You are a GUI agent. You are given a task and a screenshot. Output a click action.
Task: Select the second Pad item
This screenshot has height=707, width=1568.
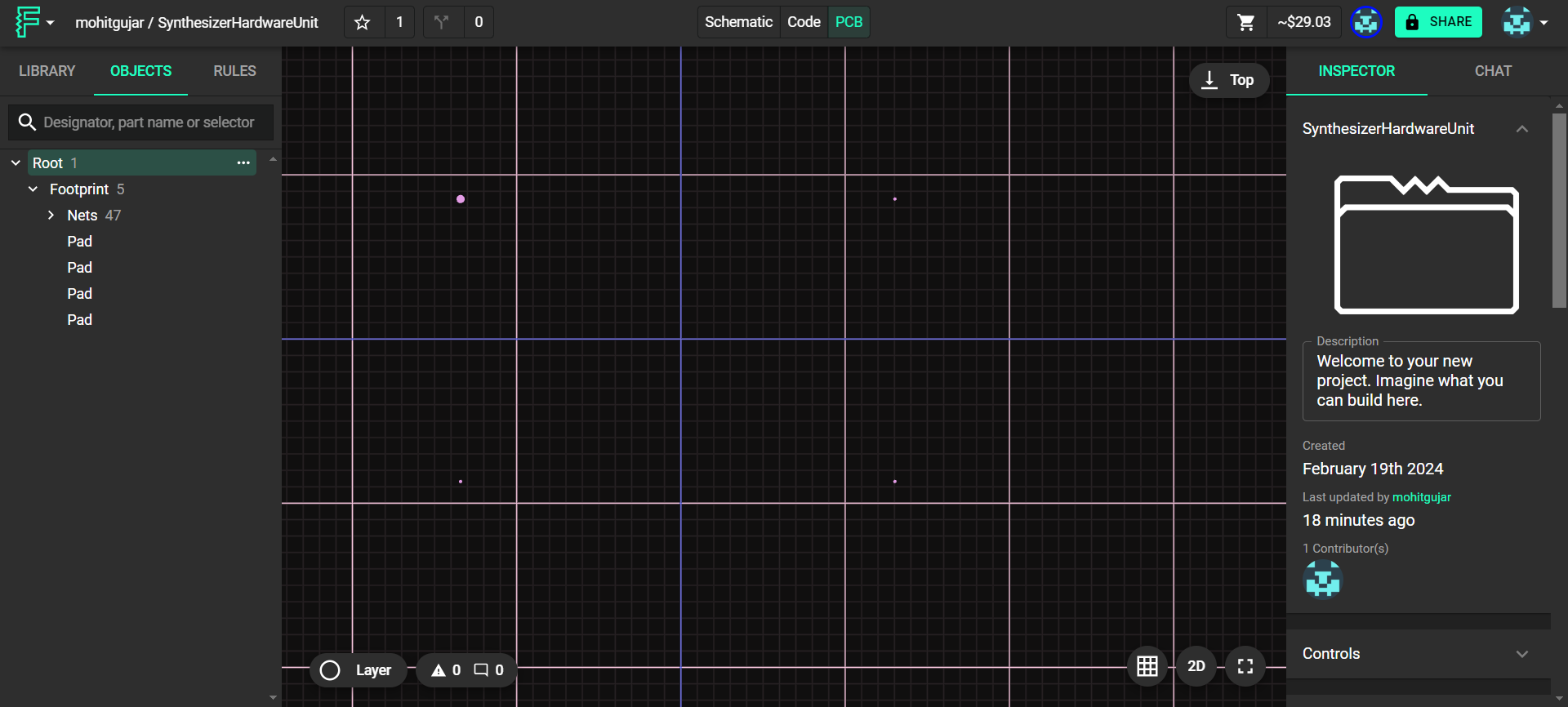79,268
